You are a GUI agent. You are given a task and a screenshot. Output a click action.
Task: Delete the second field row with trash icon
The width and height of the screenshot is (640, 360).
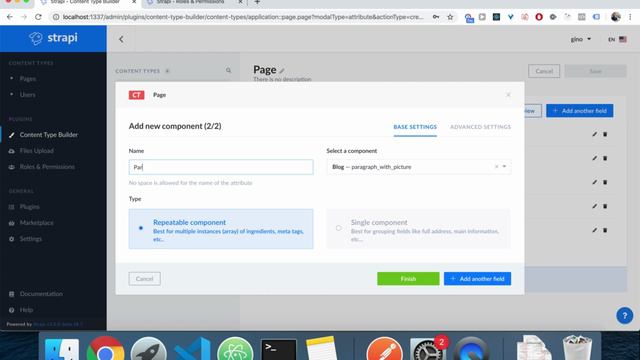pyautogui.click(x=605, y=158)
